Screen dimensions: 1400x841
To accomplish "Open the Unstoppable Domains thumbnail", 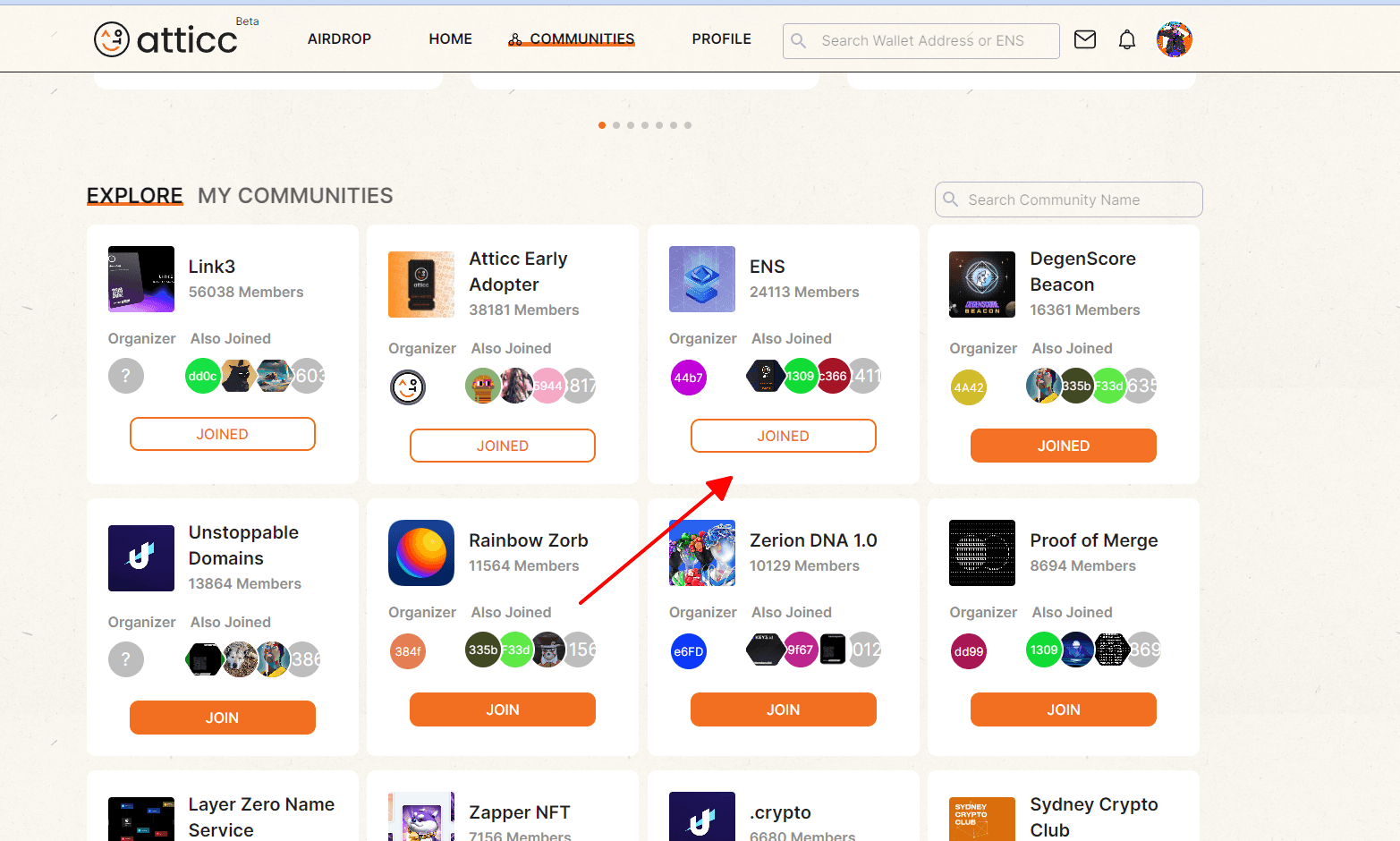I will pos(141,558).
